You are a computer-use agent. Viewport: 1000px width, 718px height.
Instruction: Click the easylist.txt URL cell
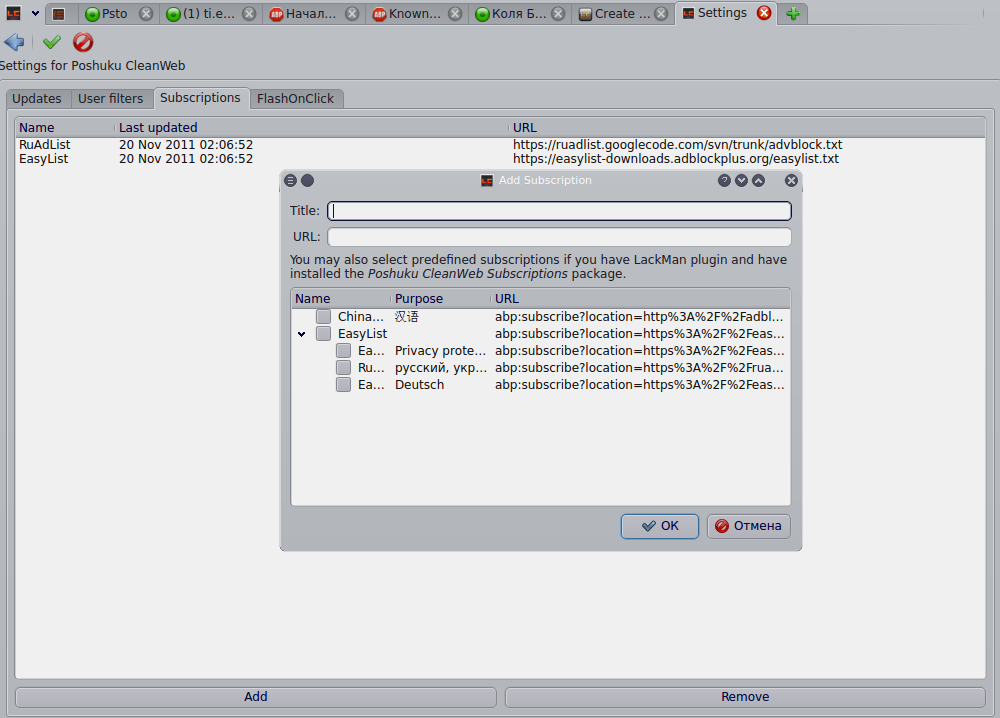pyautogui.click(x=676, y=159)
